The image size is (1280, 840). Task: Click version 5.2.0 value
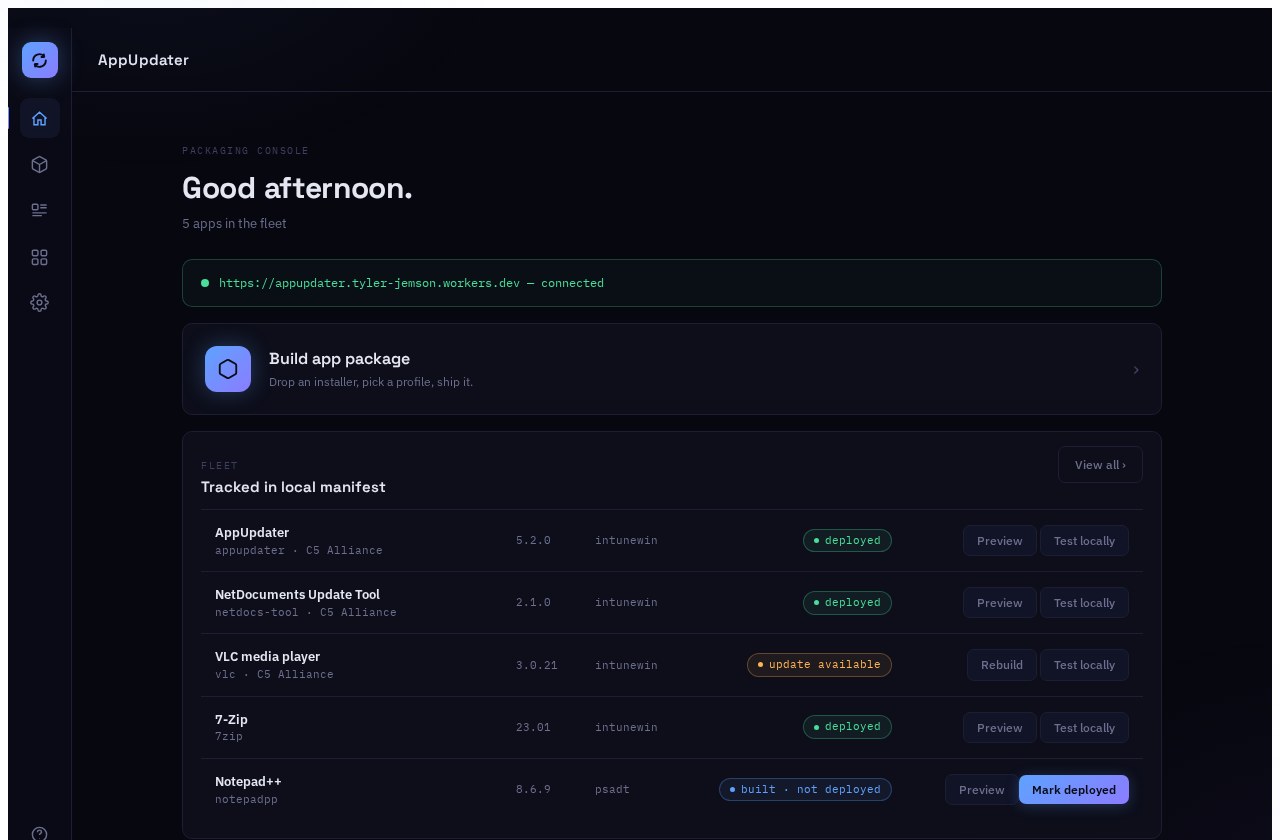pyautogui.click(x=533, y=540)
